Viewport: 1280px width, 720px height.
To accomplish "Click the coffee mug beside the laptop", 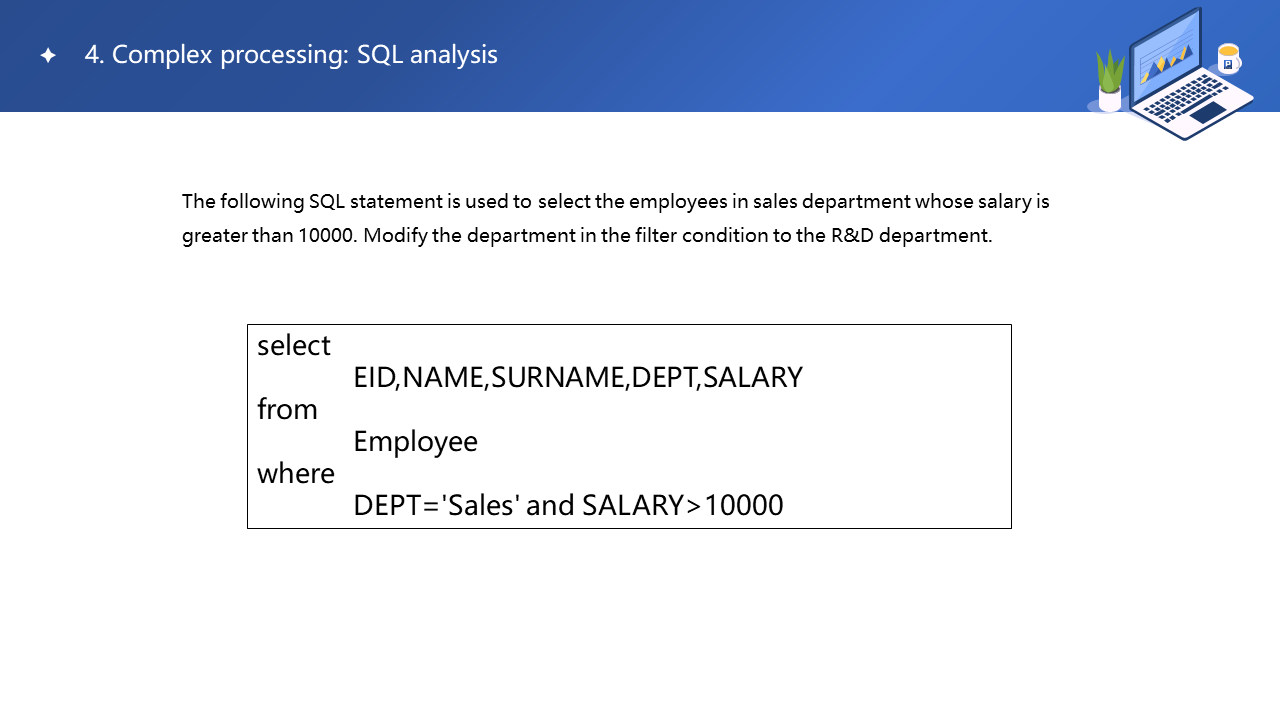I will (x=1228, y=59).
